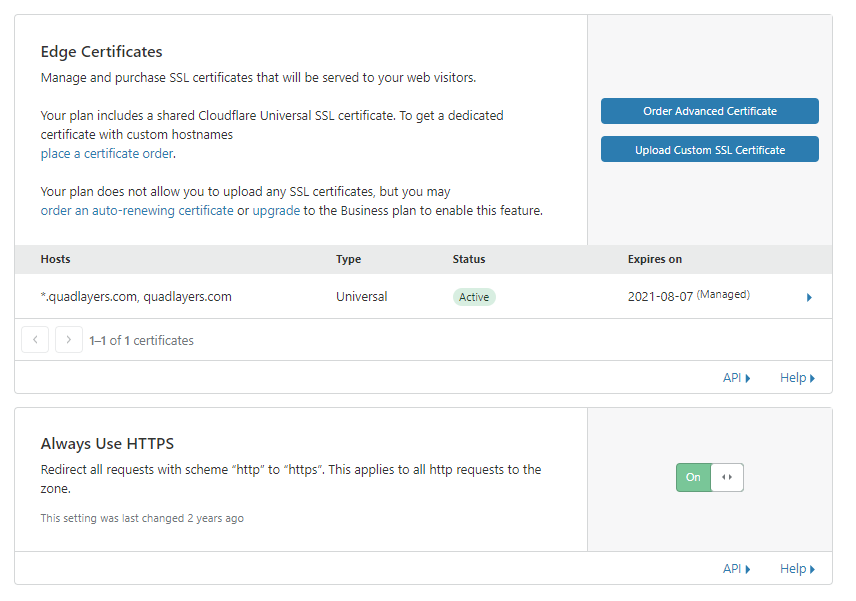Screen dimensions: 856x601
Task: Click the Type column header
Action: (x=348, y=259)
